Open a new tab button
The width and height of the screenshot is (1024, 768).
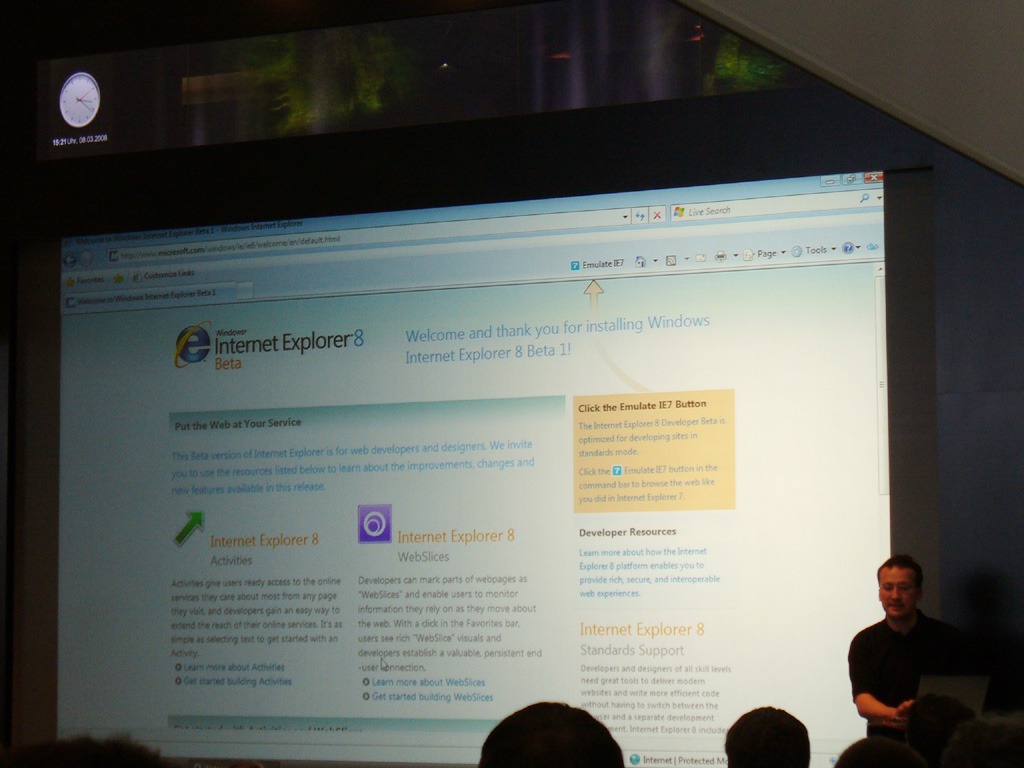pyautogui.click(x=245, y=290)
